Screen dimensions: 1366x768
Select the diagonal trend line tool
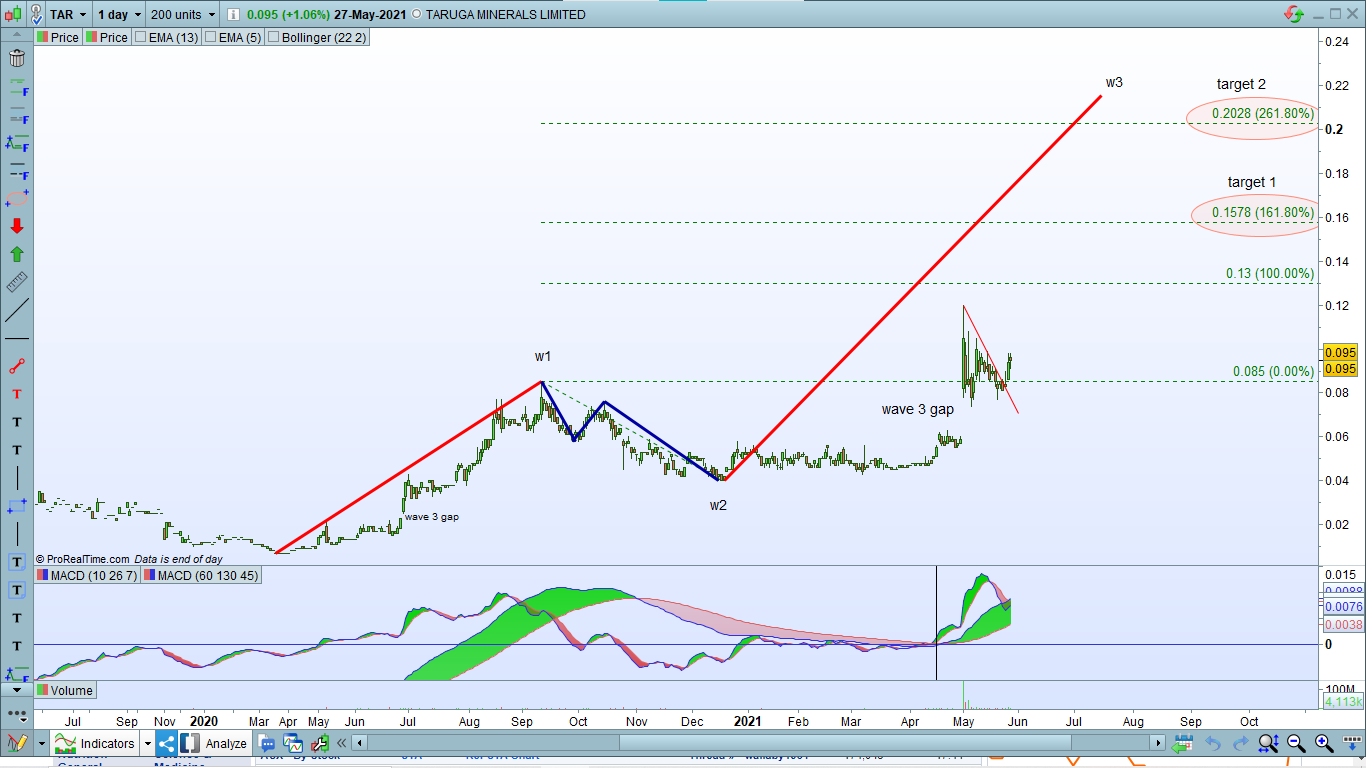point(17,310)
